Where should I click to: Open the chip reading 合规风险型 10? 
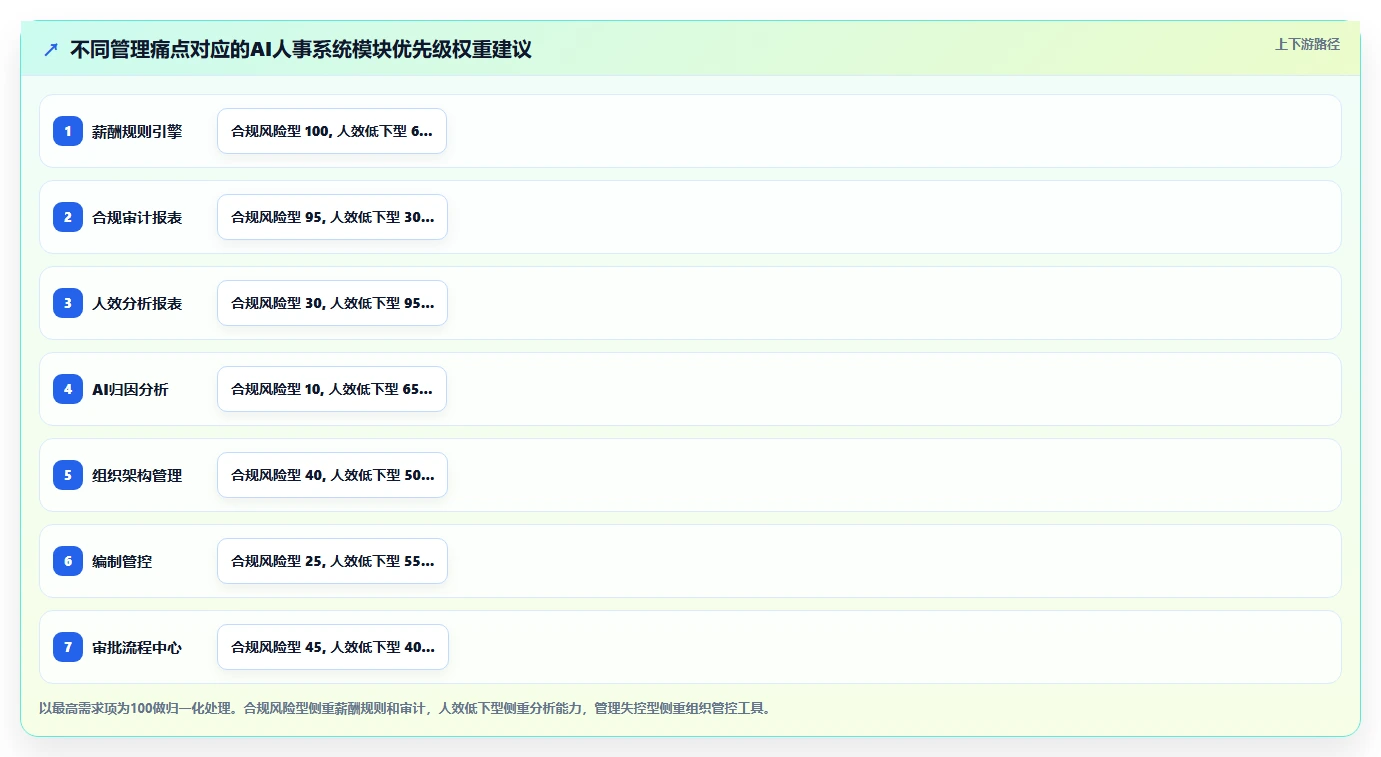[x=332, y=389]
